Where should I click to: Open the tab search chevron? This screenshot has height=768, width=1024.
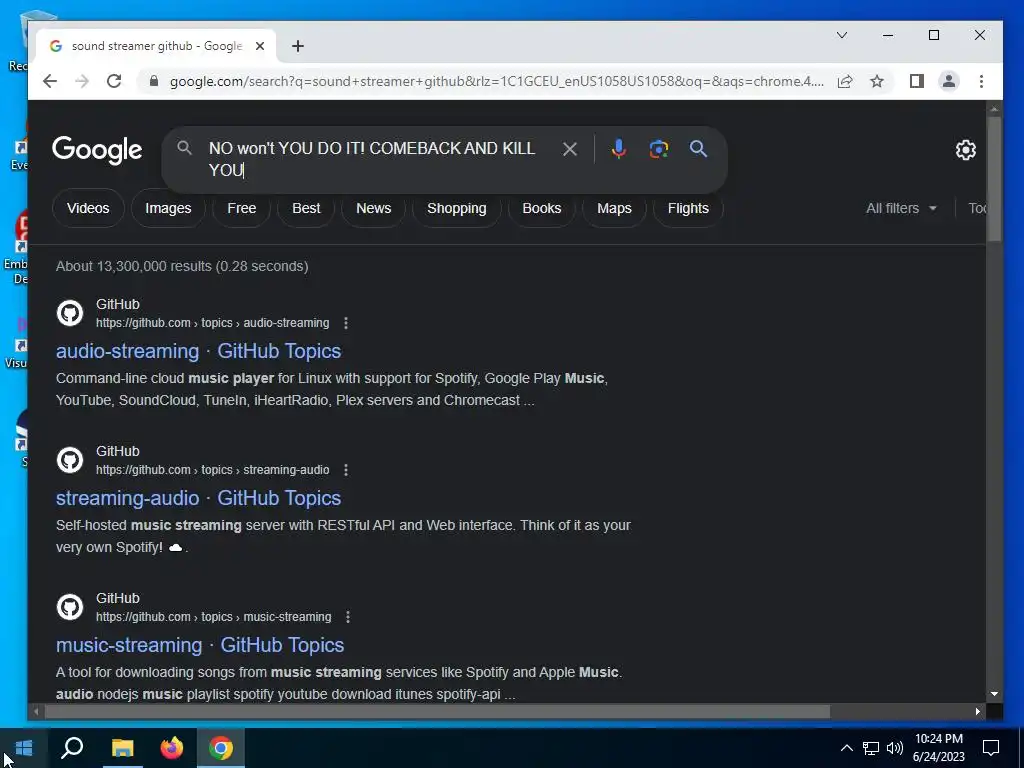pyautogui.click(x=842, y=35)
